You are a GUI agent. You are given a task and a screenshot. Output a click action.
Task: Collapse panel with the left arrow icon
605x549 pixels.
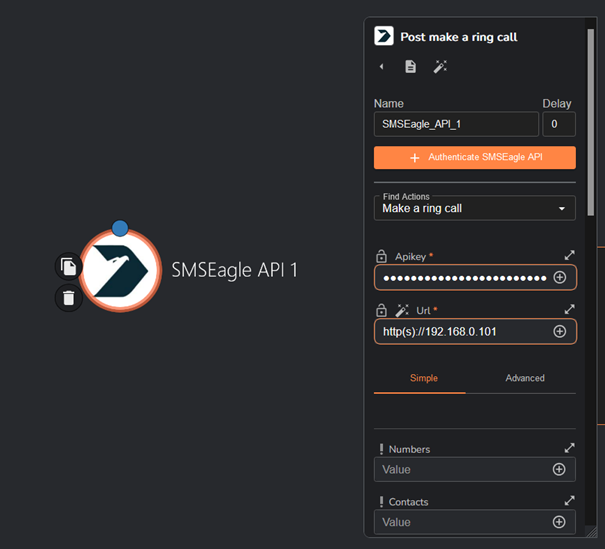pyautogui.click(x=382, y=66)
